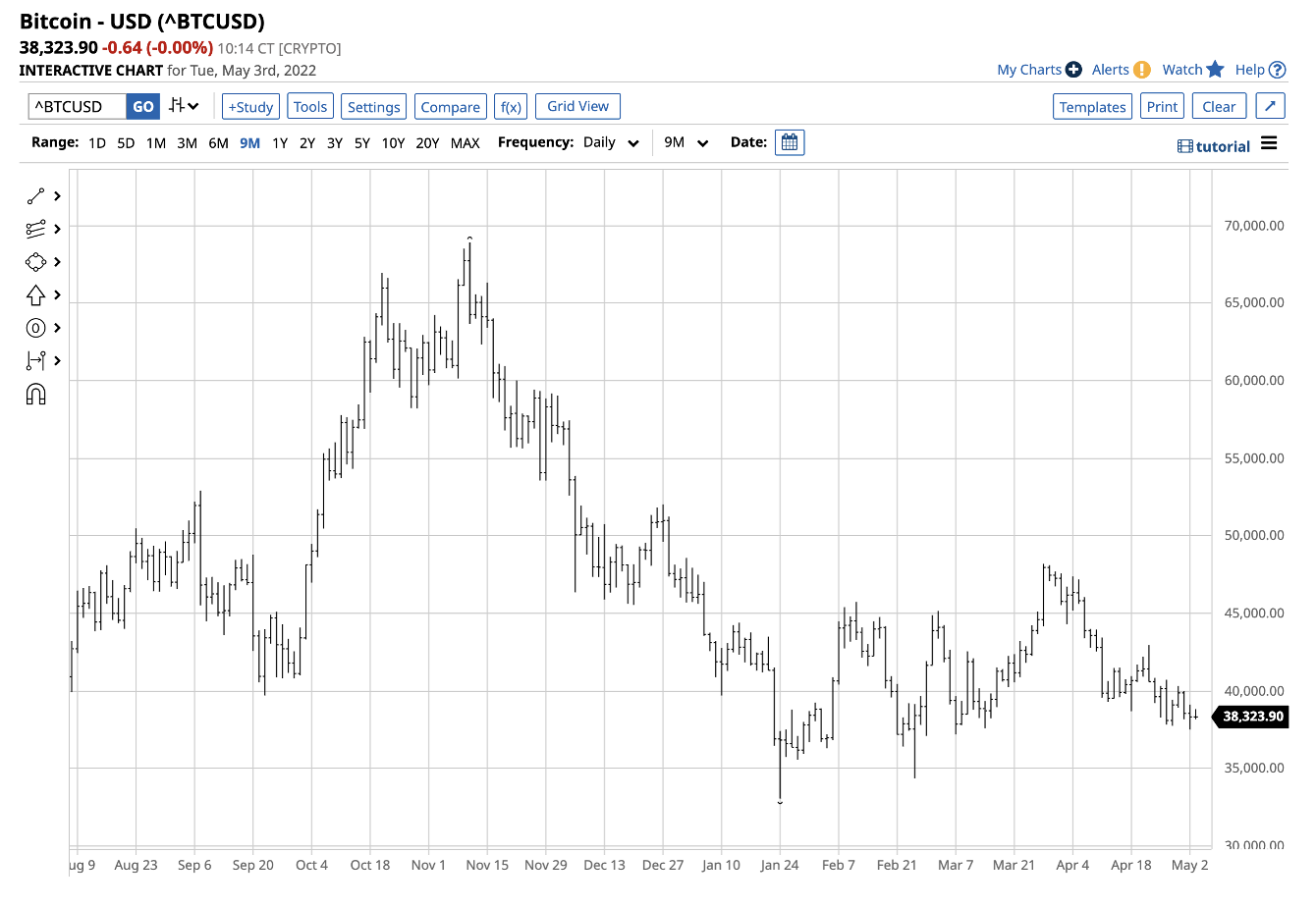This screenshot has width=1316, height=907.
Task: Select the up arrow marker tool
Action: [x=35, y=294]
